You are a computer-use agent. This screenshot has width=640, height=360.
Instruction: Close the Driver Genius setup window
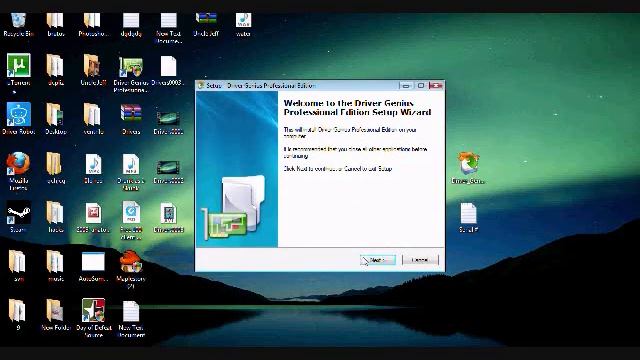pos(435,85)
